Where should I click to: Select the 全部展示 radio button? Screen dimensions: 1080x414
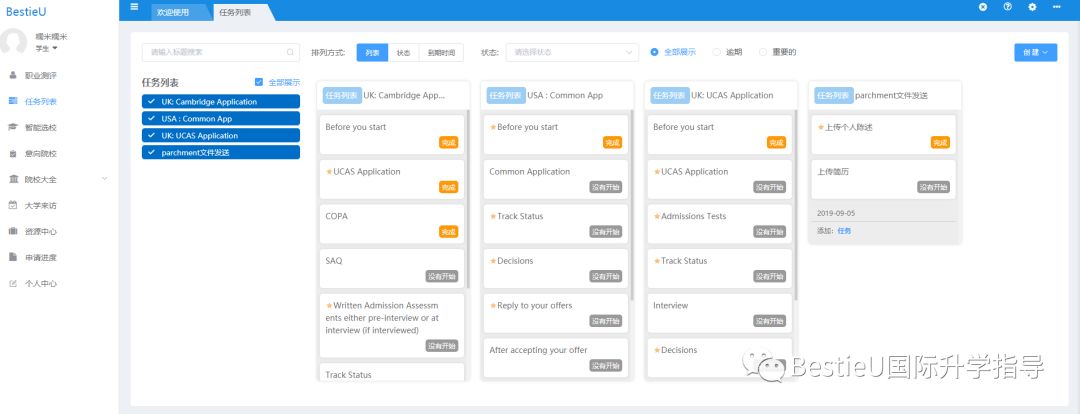click(654, 52)
